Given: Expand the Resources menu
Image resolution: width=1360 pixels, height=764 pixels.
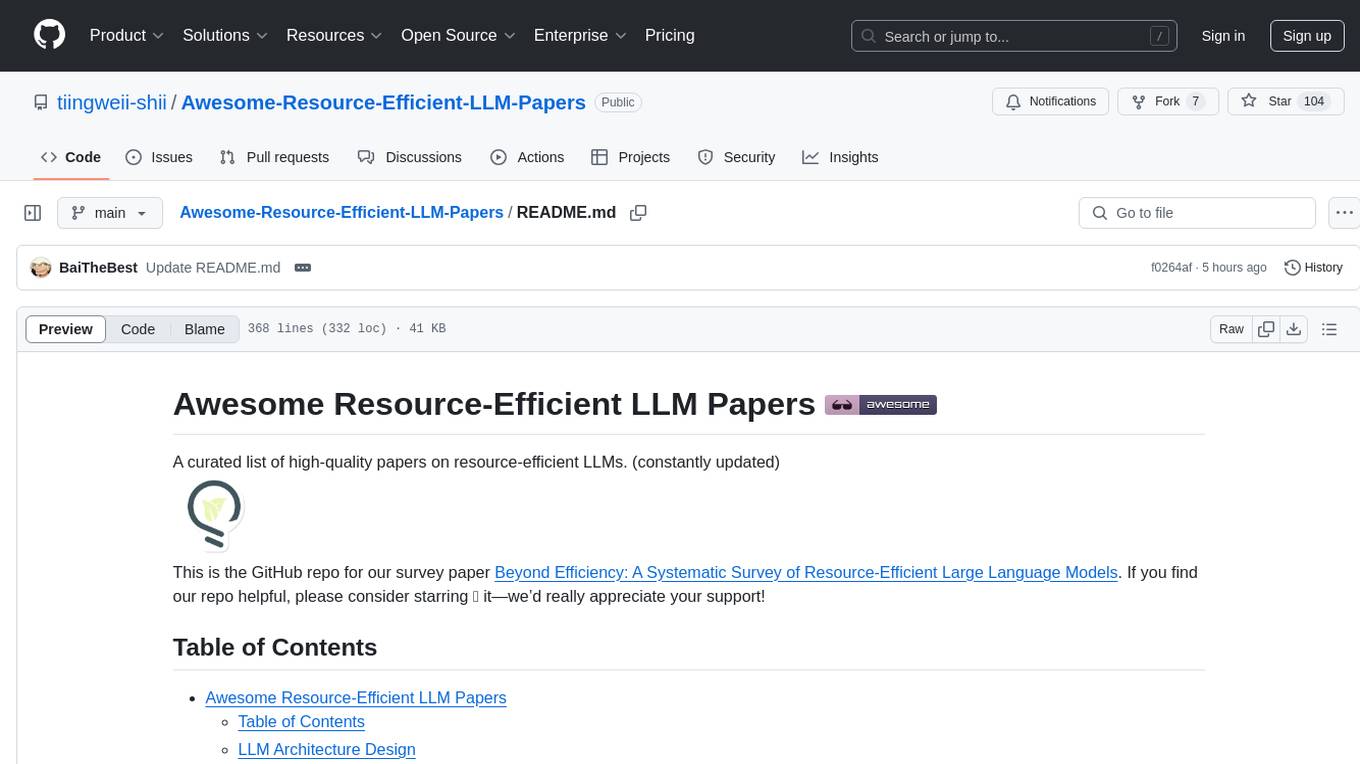Looking at the screenshot, I should 334,35.
